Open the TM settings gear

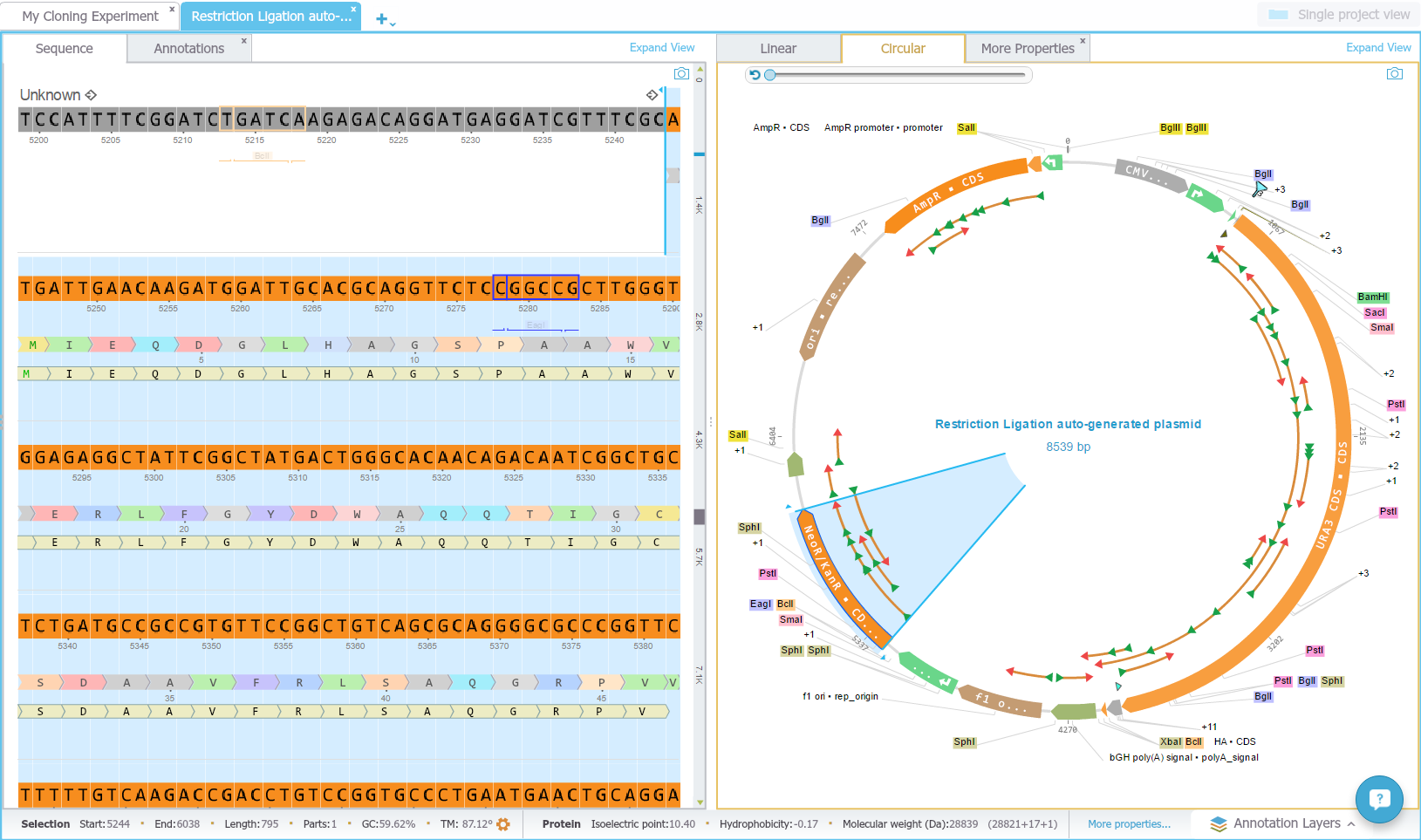coord(503,824)
